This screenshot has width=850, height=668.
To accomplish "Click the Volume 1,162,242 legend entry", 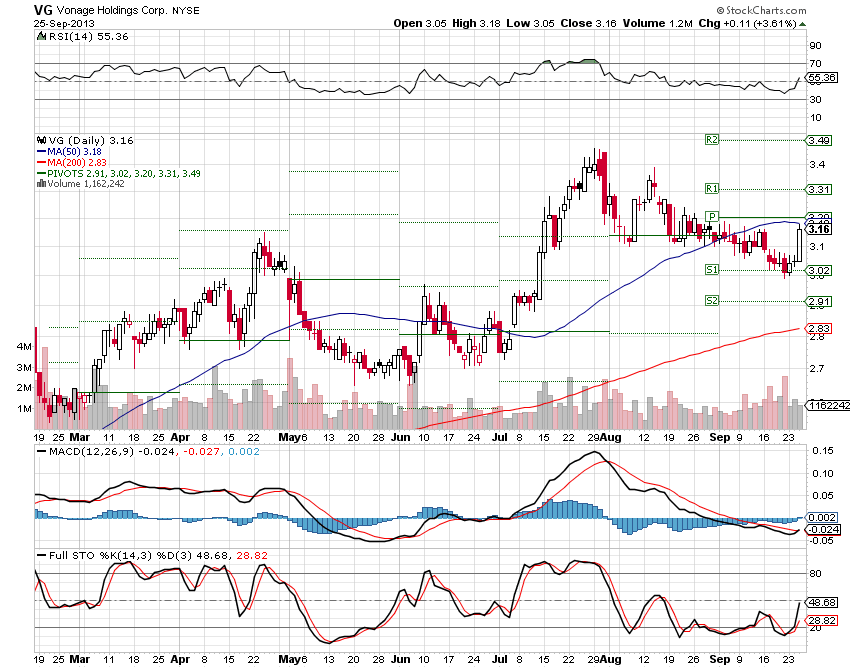I will click(x=81, y=184).
